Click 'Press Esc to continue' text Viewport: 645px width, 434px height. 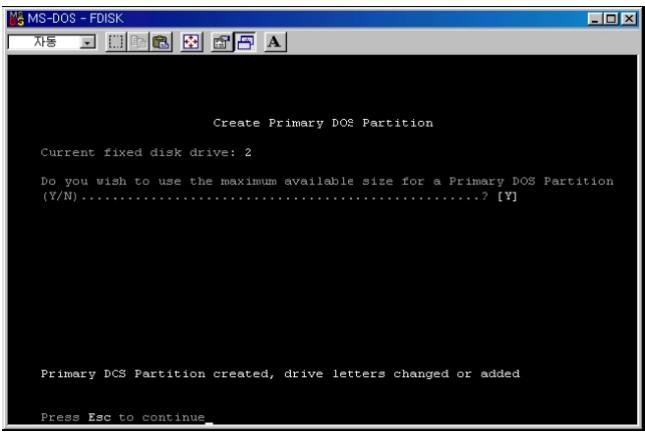pyautogui.click(x=123, y=417)
